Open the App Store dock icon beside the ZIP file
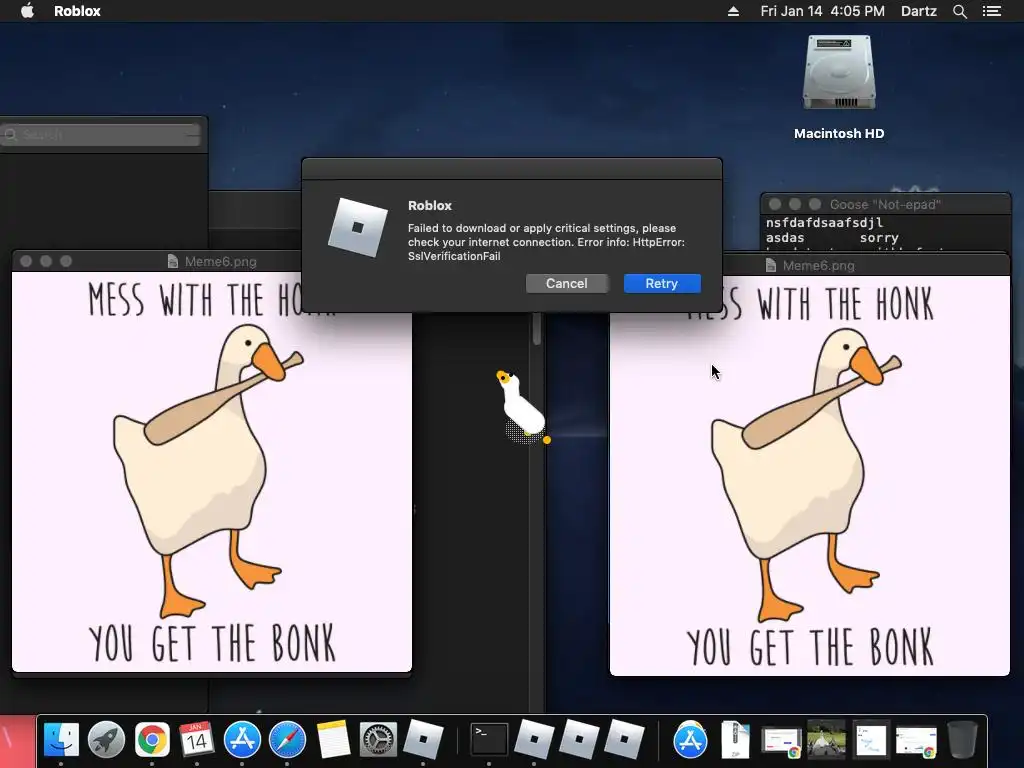The height and width of the screenshot is (768, 1024). 690,740
